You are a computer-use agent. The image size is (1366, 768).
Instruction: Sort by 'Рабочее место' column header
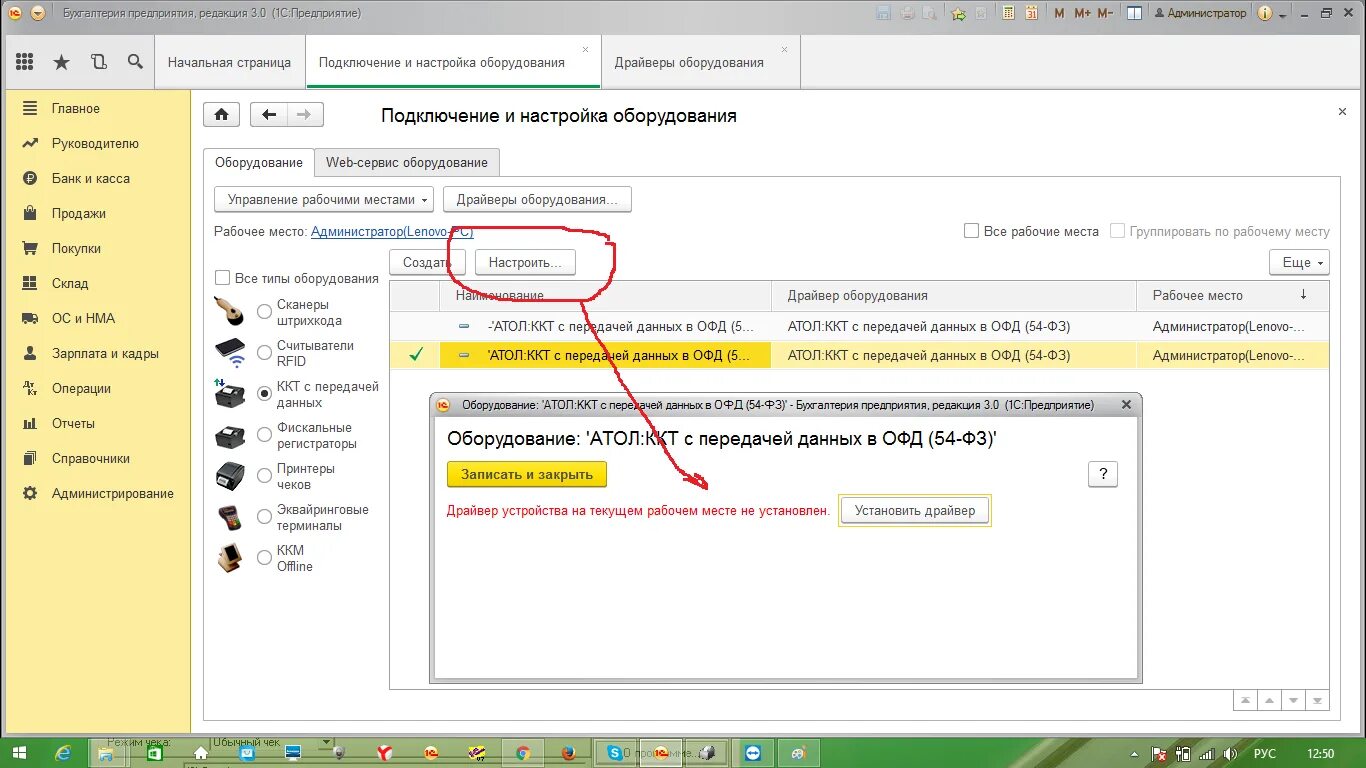(x=1233, y=295)
